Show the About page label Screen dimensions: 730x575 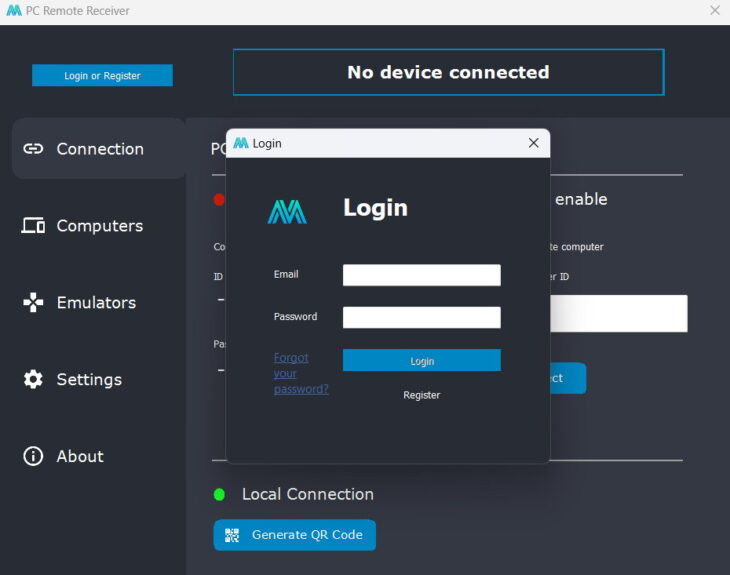[x=80, y=456]
